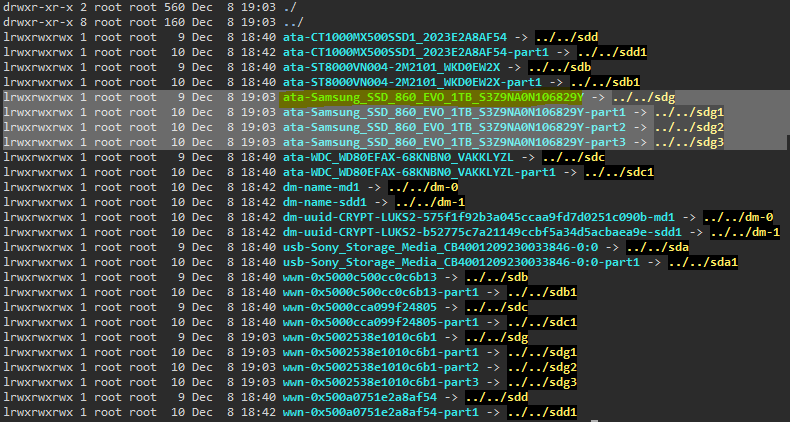
Task: Select ata-WDC_WD80EFAX-68KNBN0_VAKKLYZL-part1 entry
Action: pyautogui.click(x=419, y=172)
